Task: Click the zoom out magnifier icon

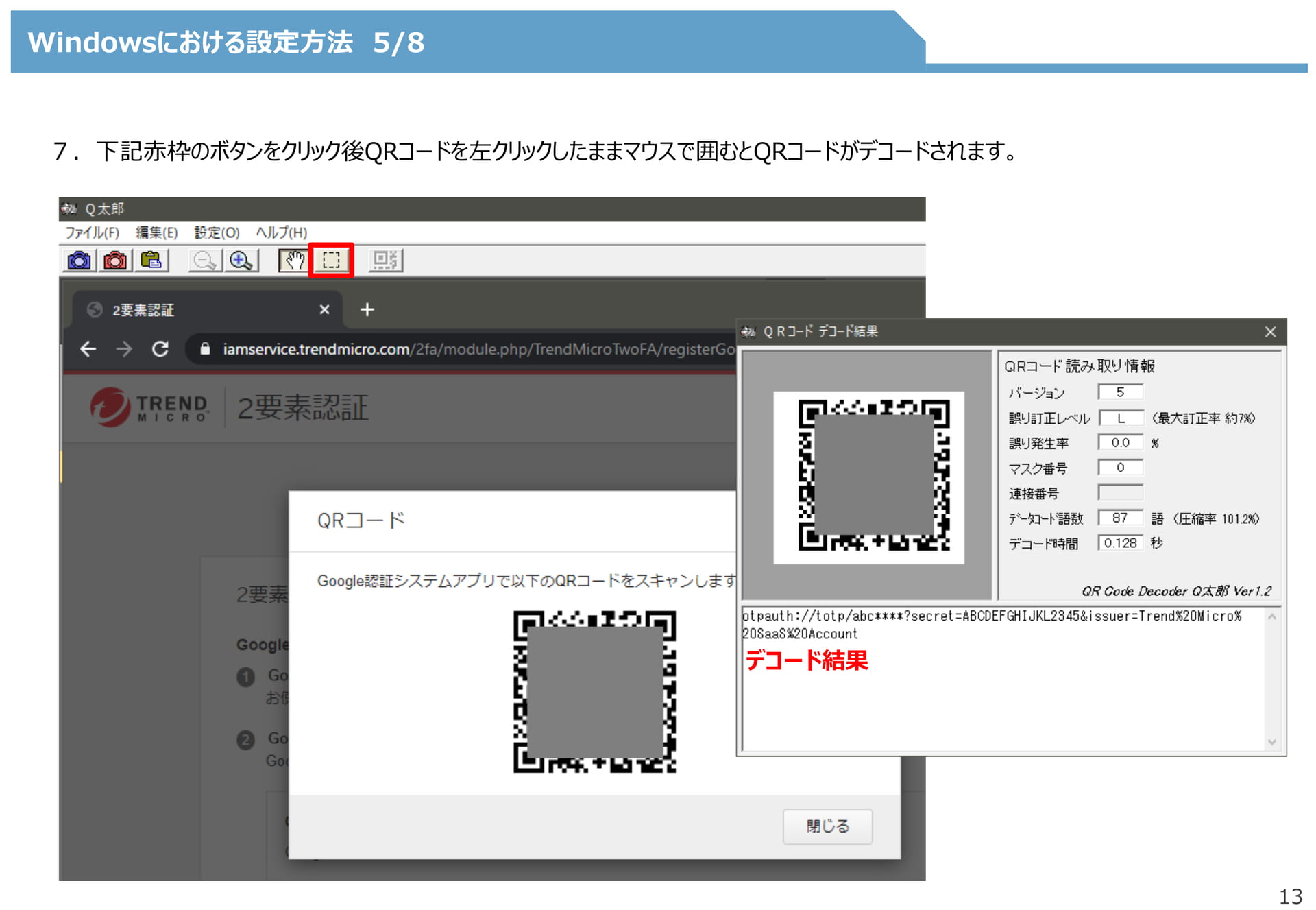Action: (x=204, y=261)
